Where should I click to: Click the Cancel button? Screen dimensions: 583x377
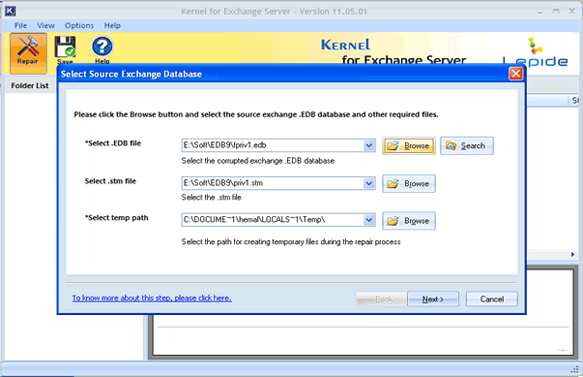492,299
